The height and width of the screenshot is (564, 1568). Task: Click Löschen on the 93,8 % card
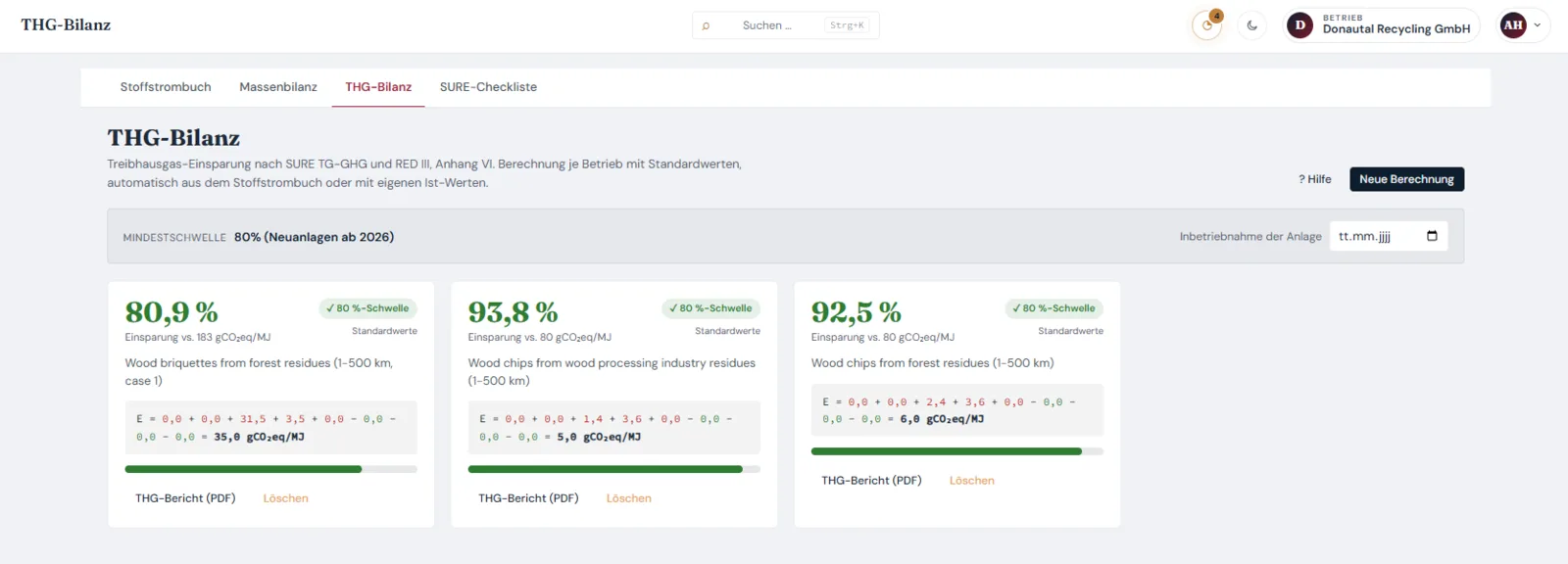(x=628, y=498)
